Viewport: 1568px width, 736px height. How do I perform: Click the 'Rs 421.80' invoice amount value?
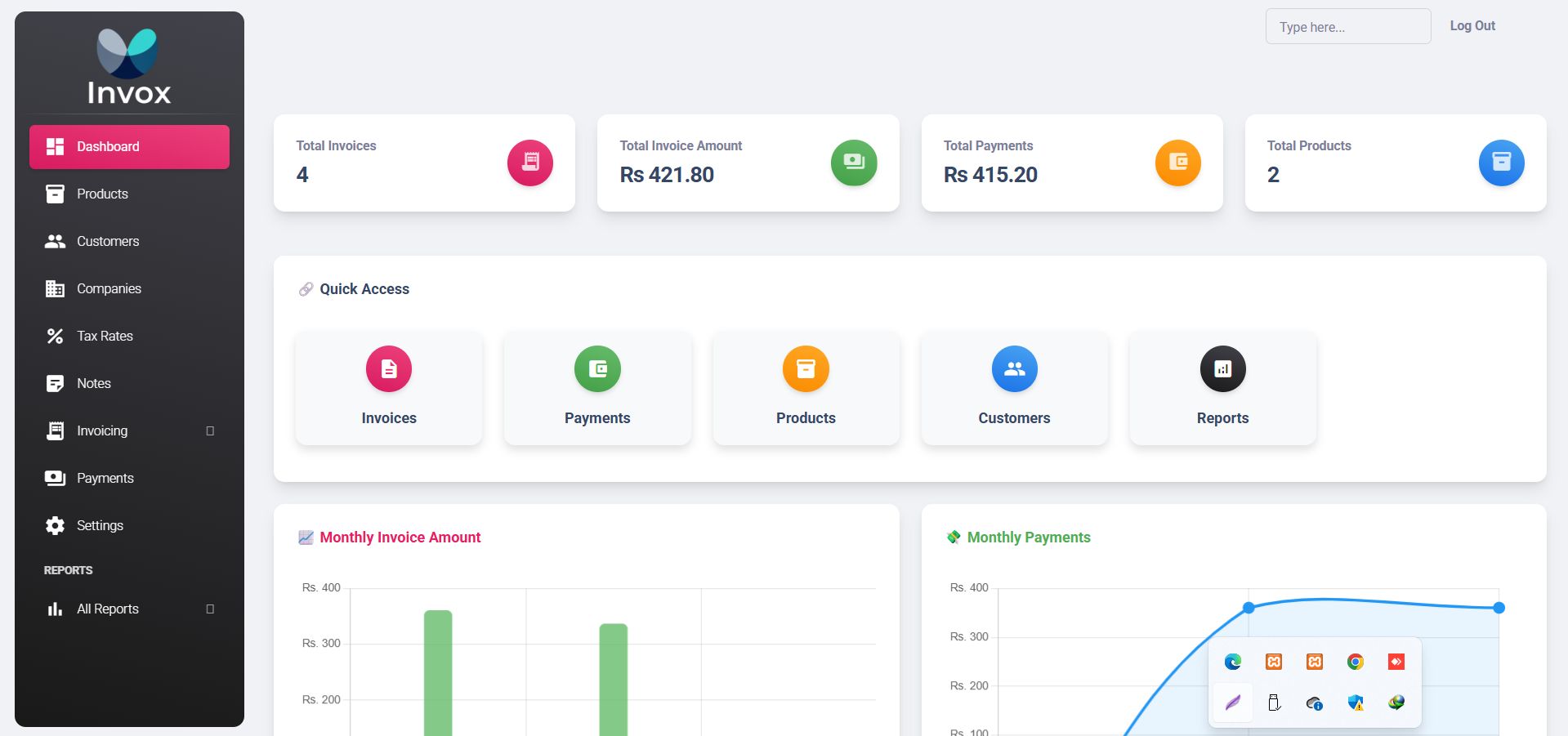667,175
